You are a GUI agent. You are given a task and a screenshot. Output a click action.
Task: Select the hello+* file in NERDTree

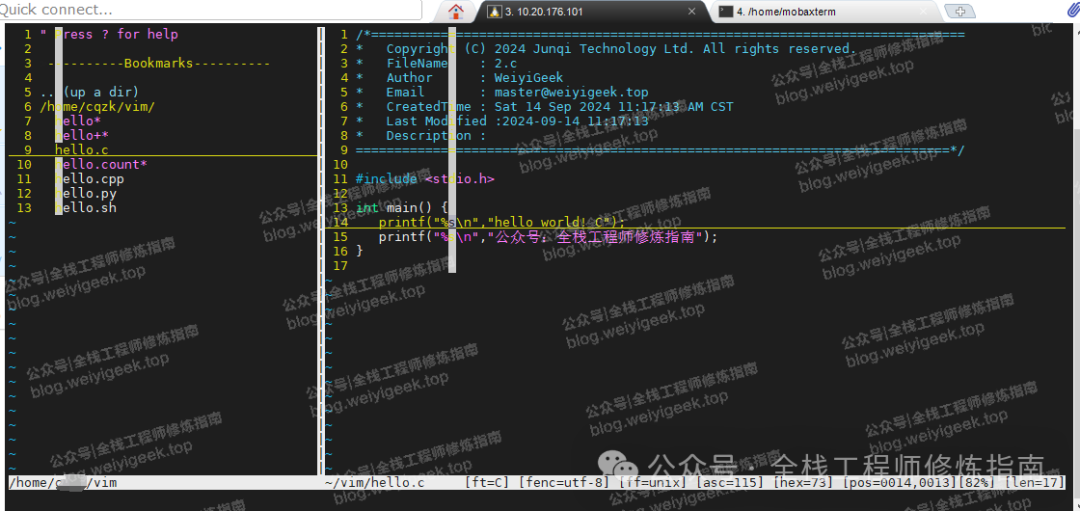pos(82,136)
